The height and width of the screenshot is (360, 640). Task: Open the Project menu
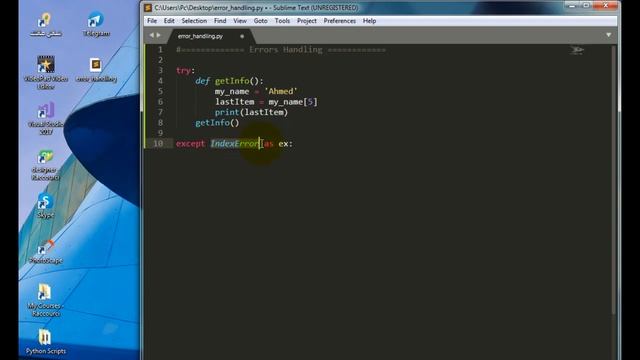pyautogui.click(x=307, y=21)
